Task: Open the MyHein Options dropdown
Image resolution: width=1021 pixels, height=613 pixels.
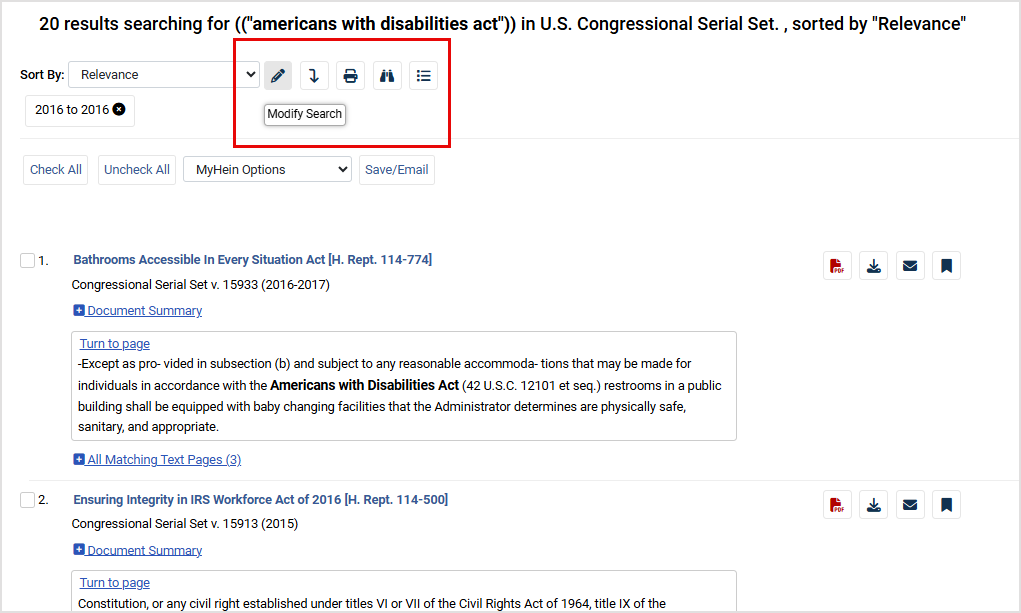Action: coord(267,170)
